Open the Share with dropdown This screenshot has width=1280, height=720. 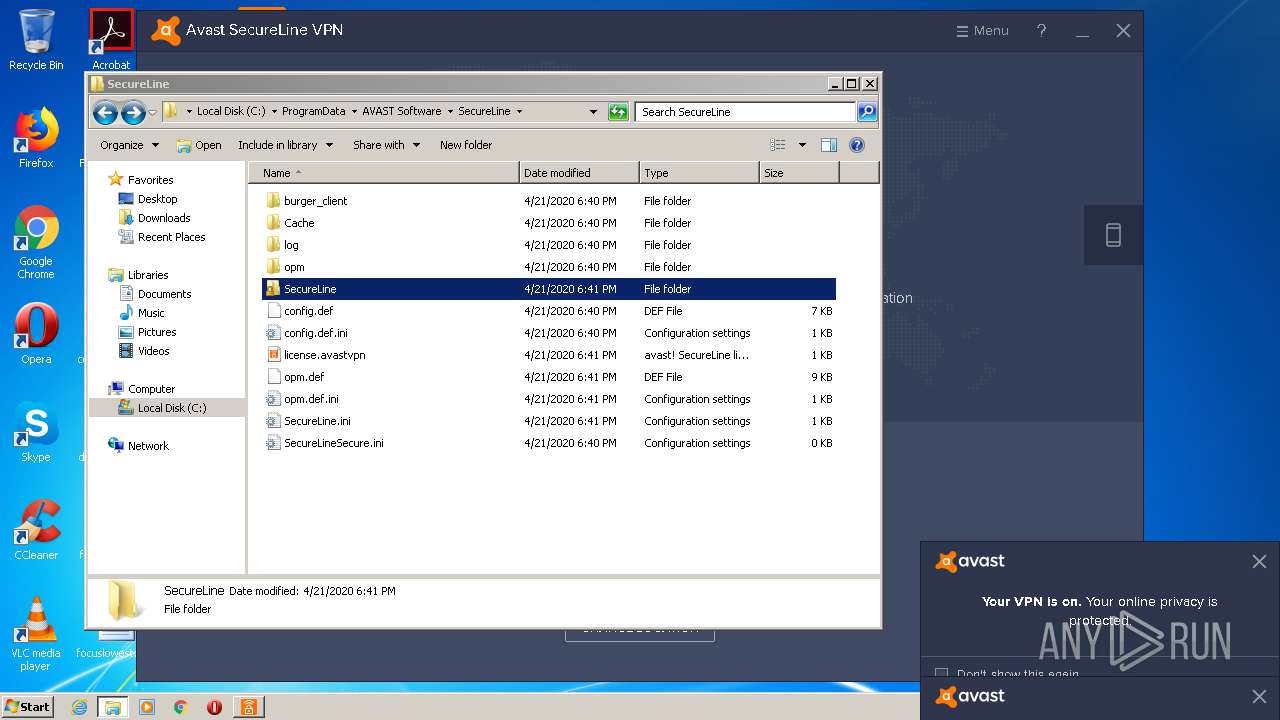tap(386, 145)
